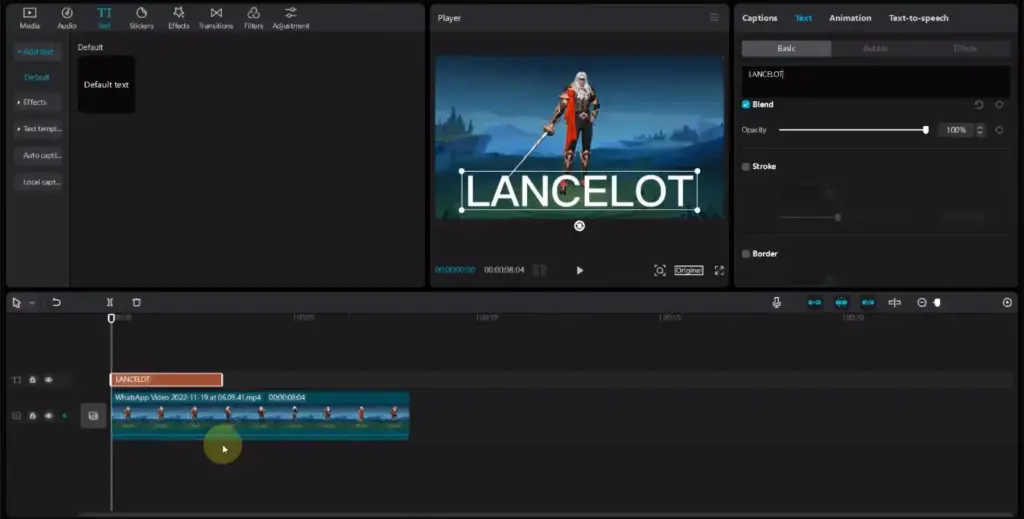Toggle the preview axis icon

895,302
